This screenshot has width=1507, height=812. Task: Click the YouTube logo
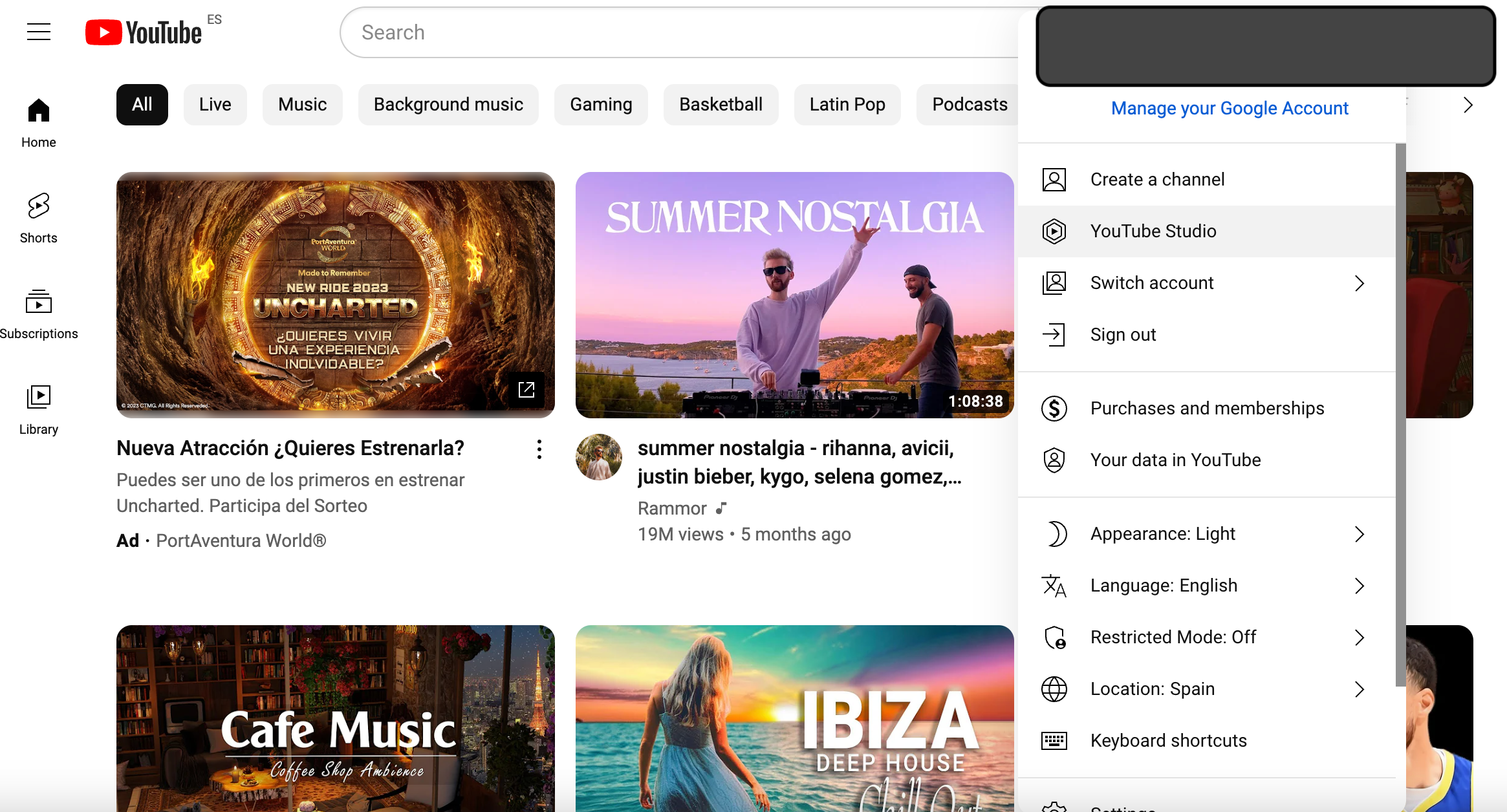pos(144,32)
